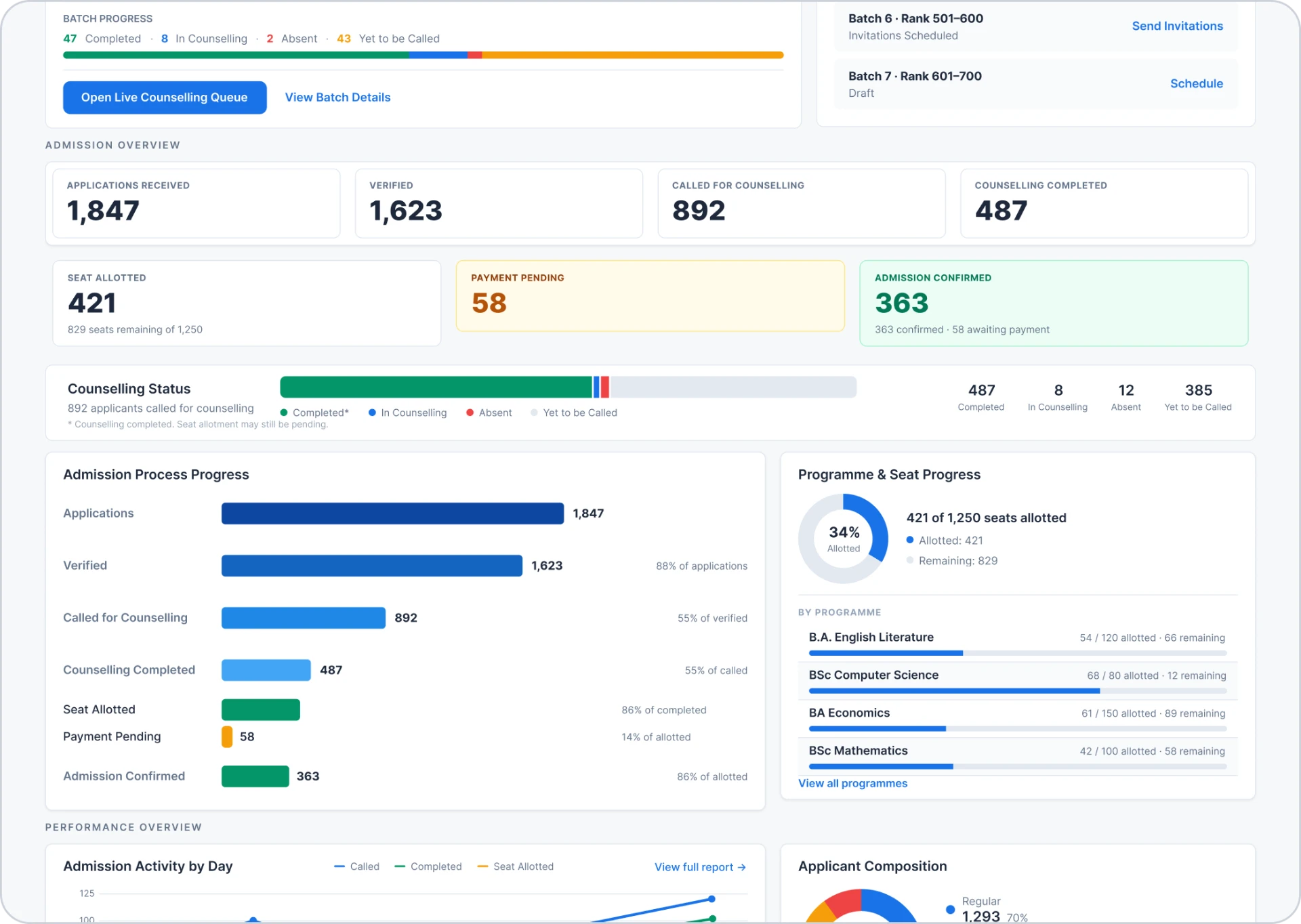Click the Remaining: 829 legend dot
The height and width of the screenshot is (924, 1301).
pyautogui.click(x=910, y=560)
